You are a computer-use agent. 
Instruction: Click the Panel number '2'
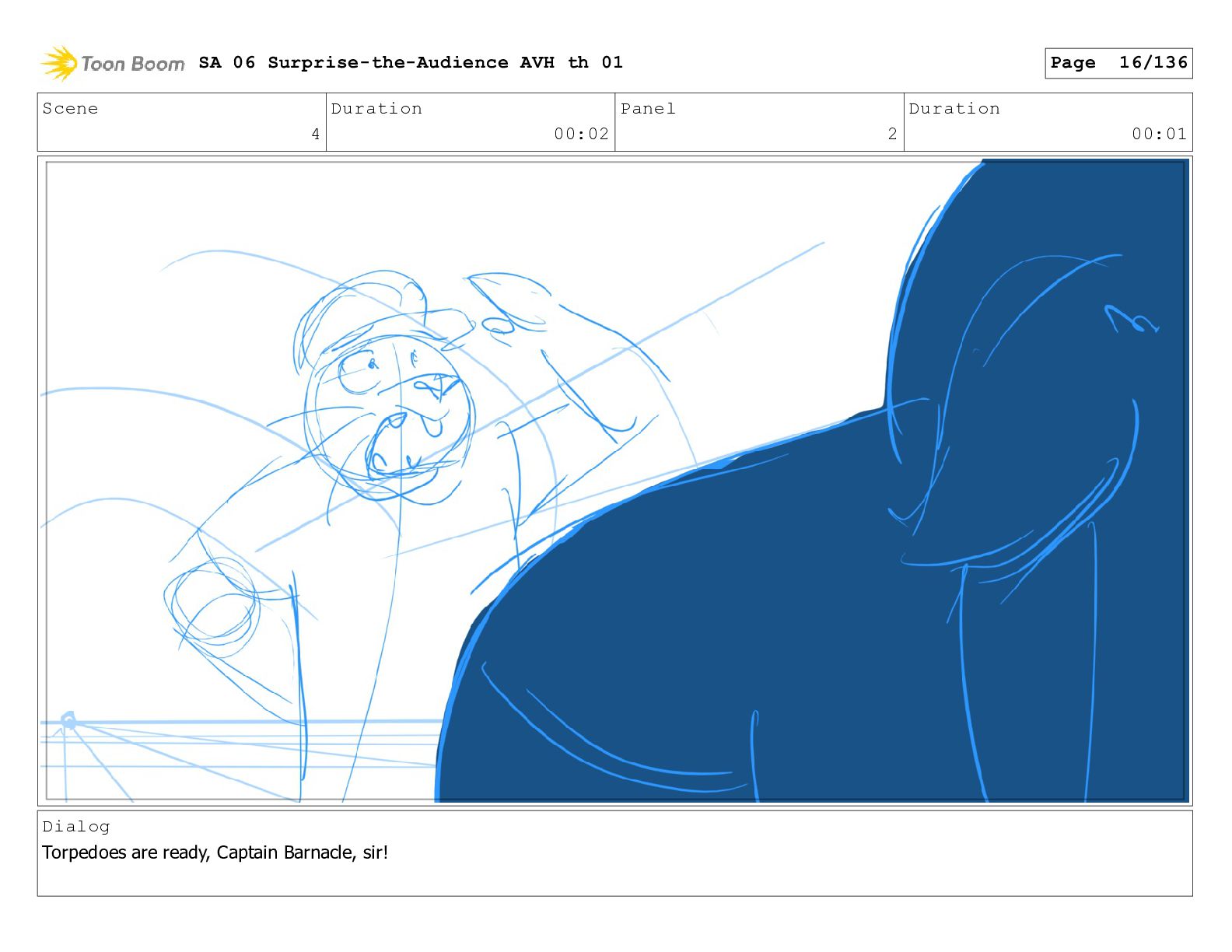[x=892, y=134]
